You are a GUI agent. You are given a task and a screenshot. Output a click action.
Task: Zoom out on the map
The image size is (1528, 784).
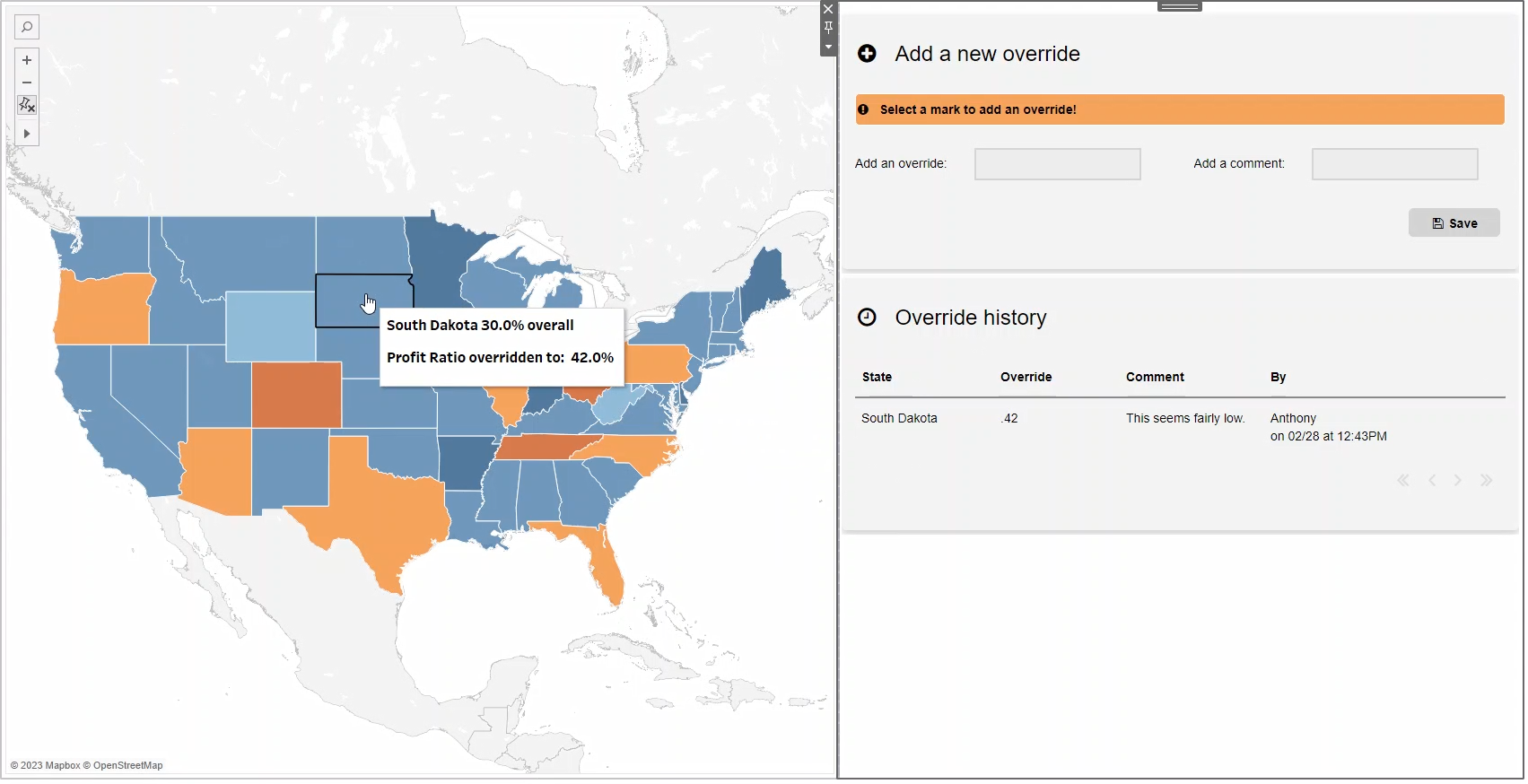click(27, 83)
